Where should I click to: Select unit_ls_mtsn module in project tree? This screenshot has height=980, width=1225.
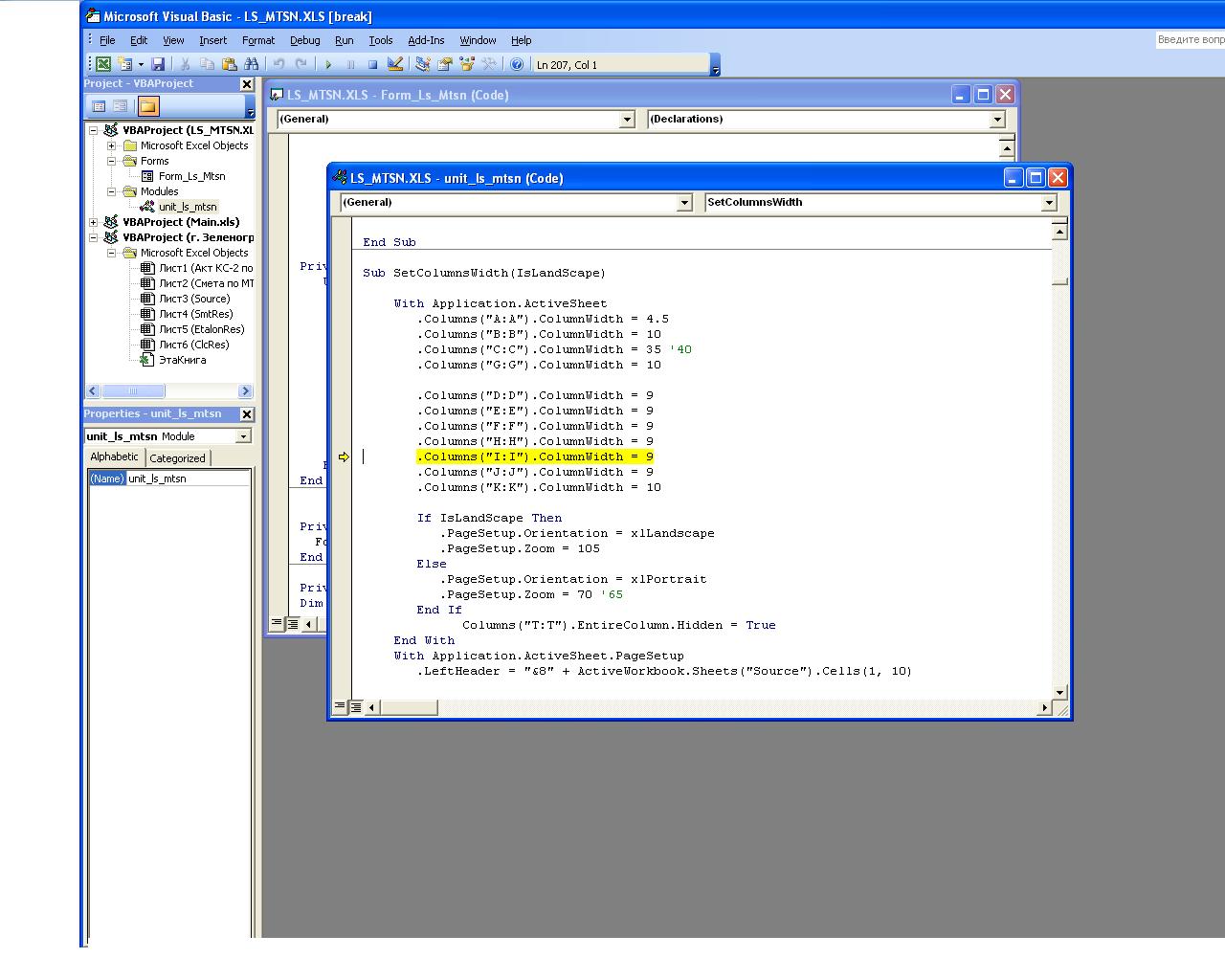point(188,207)
